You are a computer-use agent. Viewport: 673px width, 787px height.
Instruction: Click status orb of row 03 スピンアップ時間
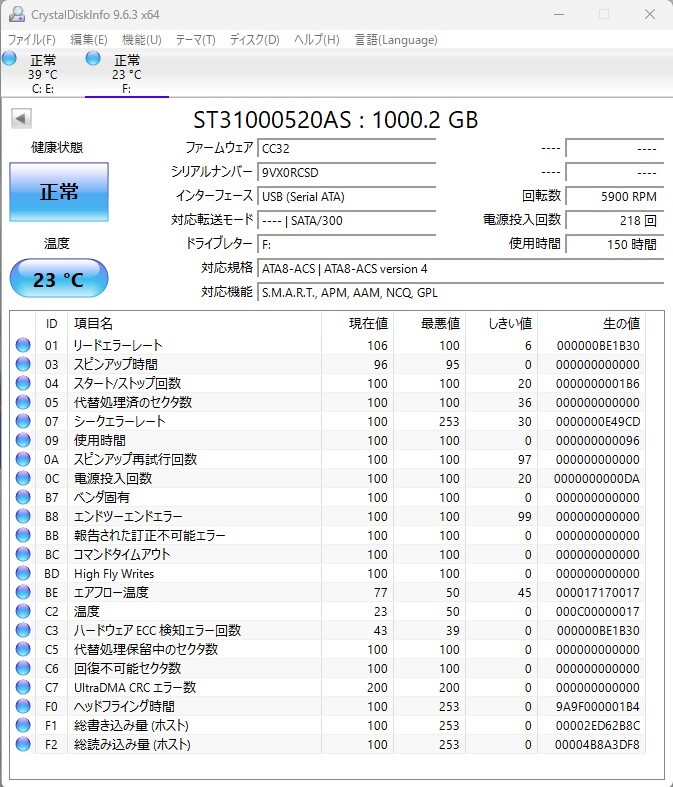[x=23, y=364]
